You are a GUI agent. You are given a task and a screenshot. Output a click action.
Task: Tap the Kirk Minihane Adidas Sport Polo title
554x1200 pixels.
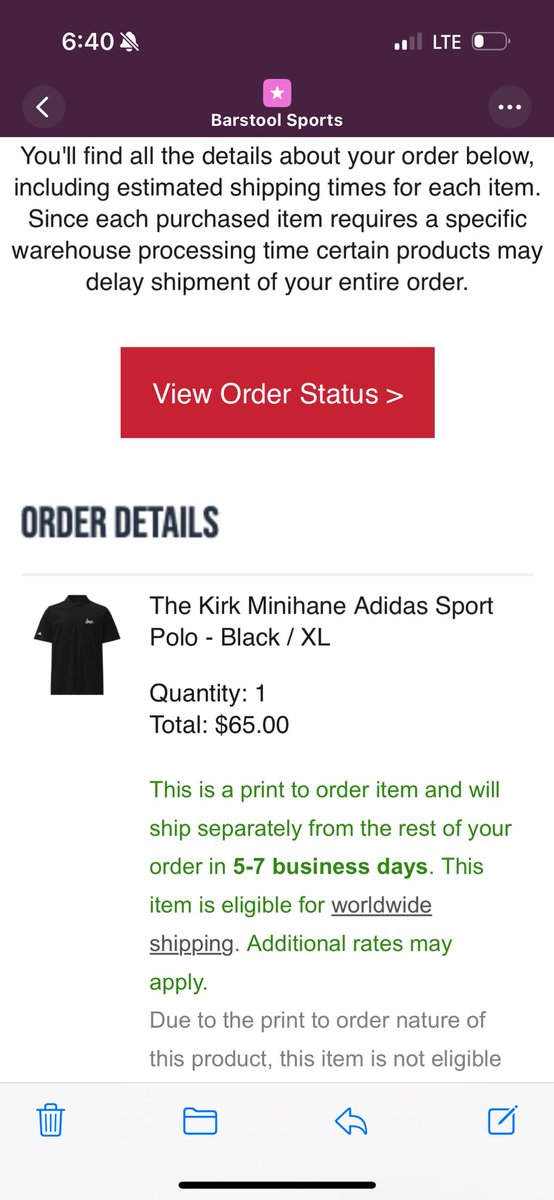click(x=321, y=620)
